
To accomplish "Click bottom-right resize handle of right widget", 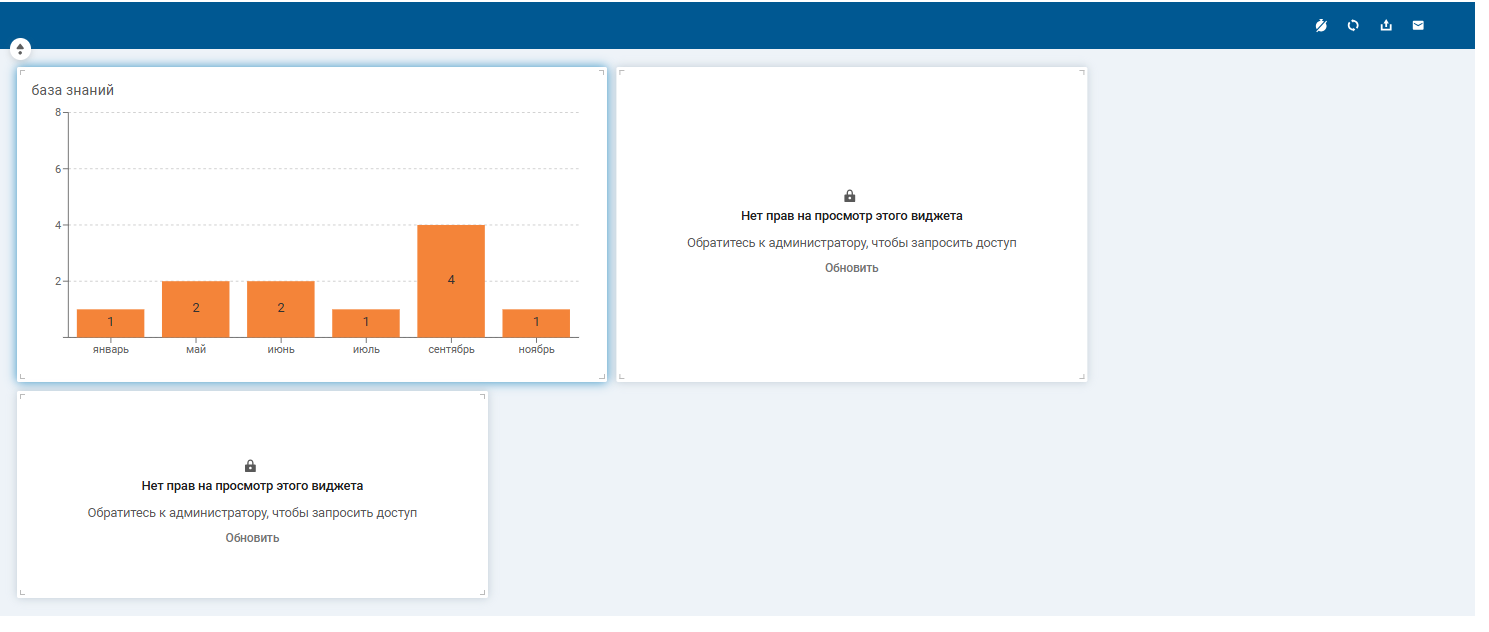I will [1082, 376].
